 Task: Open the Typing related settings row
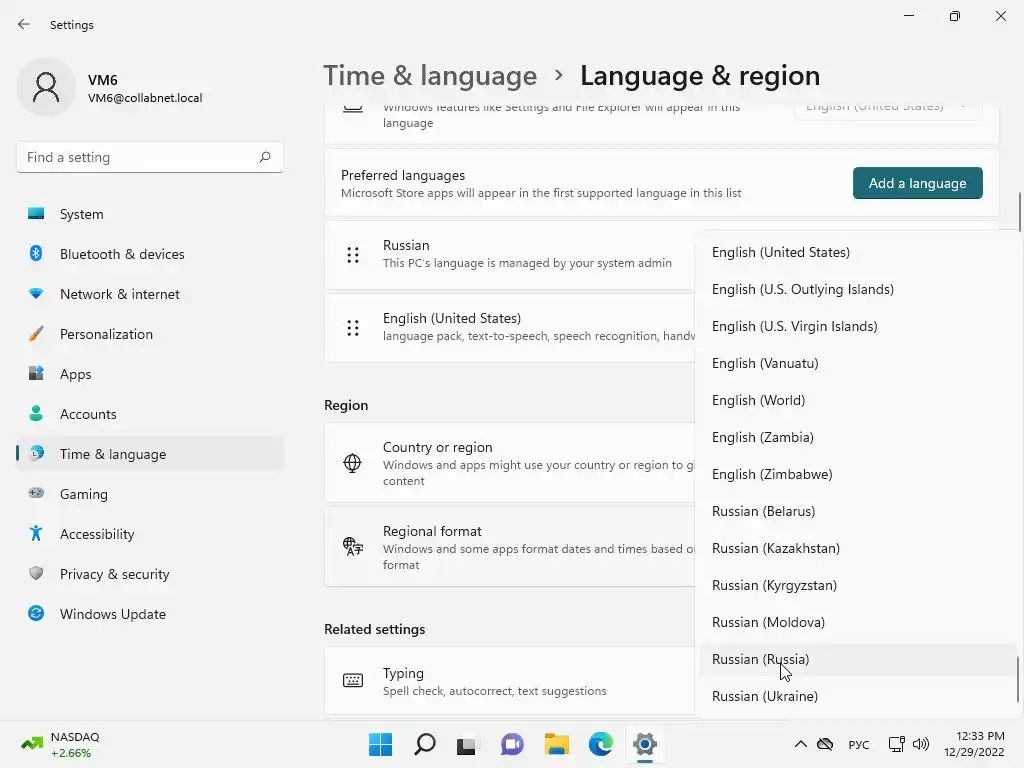[x=509, y=681]
